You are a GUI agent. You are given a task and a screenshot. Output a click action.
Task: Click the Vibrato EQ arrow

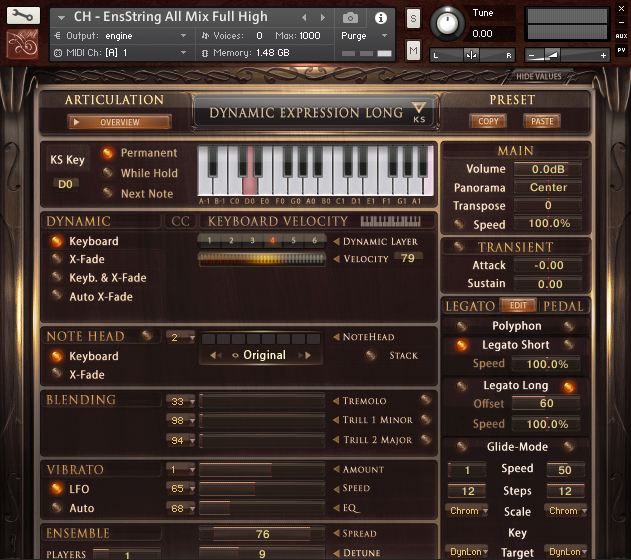[x=336, y=508]
